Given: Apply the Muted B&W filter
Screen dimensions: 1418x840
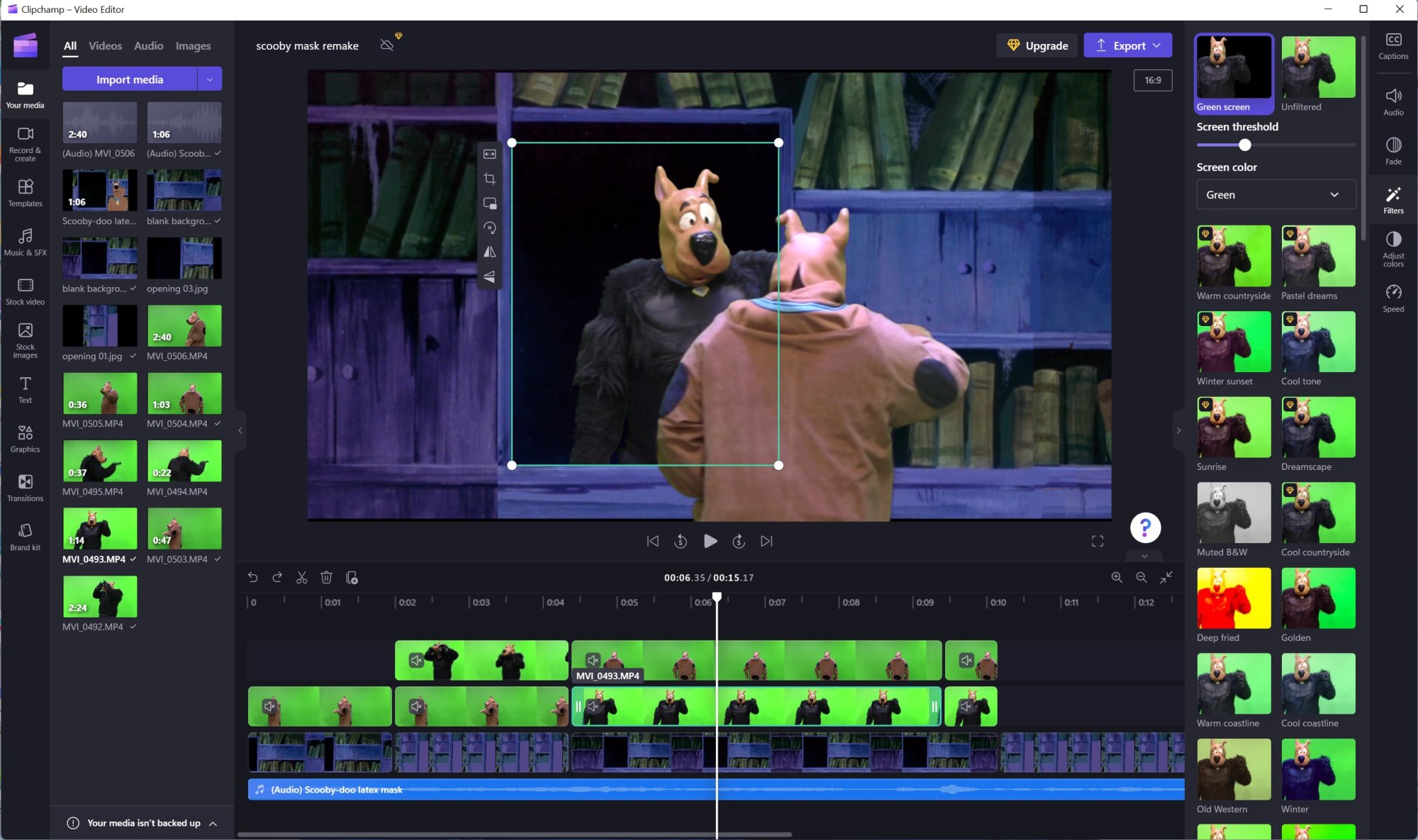Looking at the screenshot, I should pyautogui.click(x=1234, y=513).
